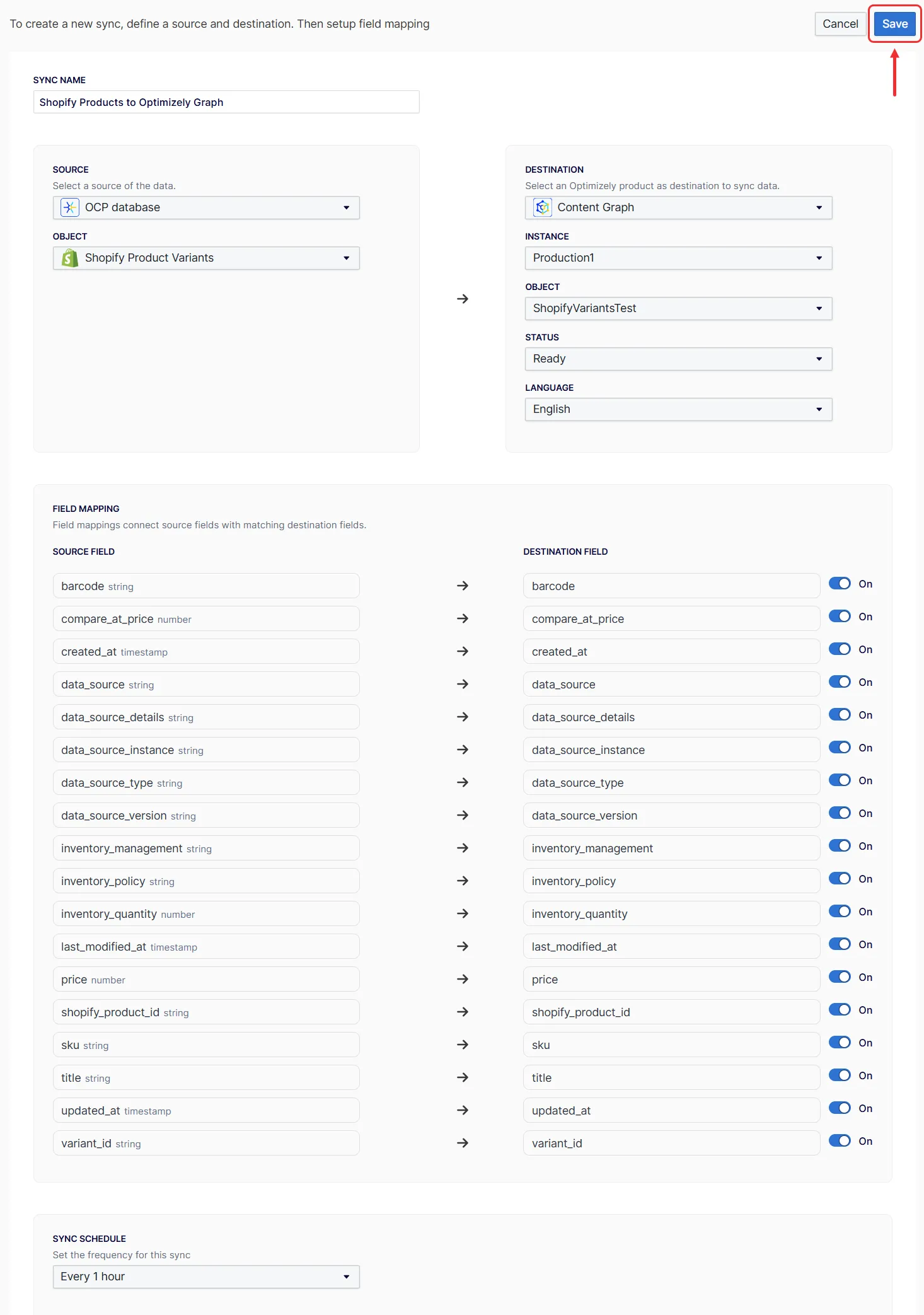
Task: Click the updated_at destination field
Action: [671, 1110]
